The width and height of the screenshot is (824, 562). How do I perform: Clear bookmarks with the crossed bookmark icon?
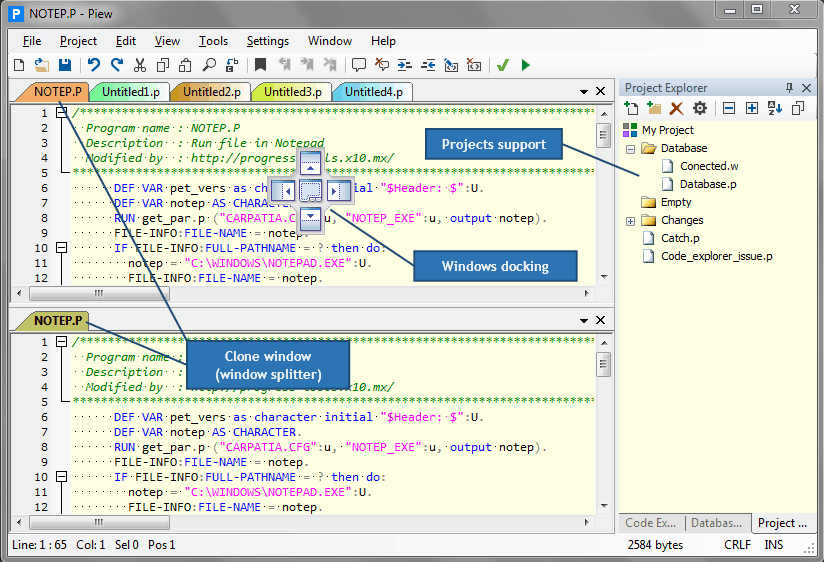pos(330,65)
